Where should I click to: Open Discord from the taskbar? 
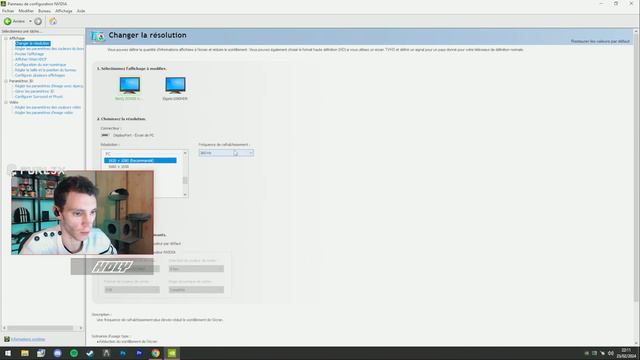click(58, 353)
